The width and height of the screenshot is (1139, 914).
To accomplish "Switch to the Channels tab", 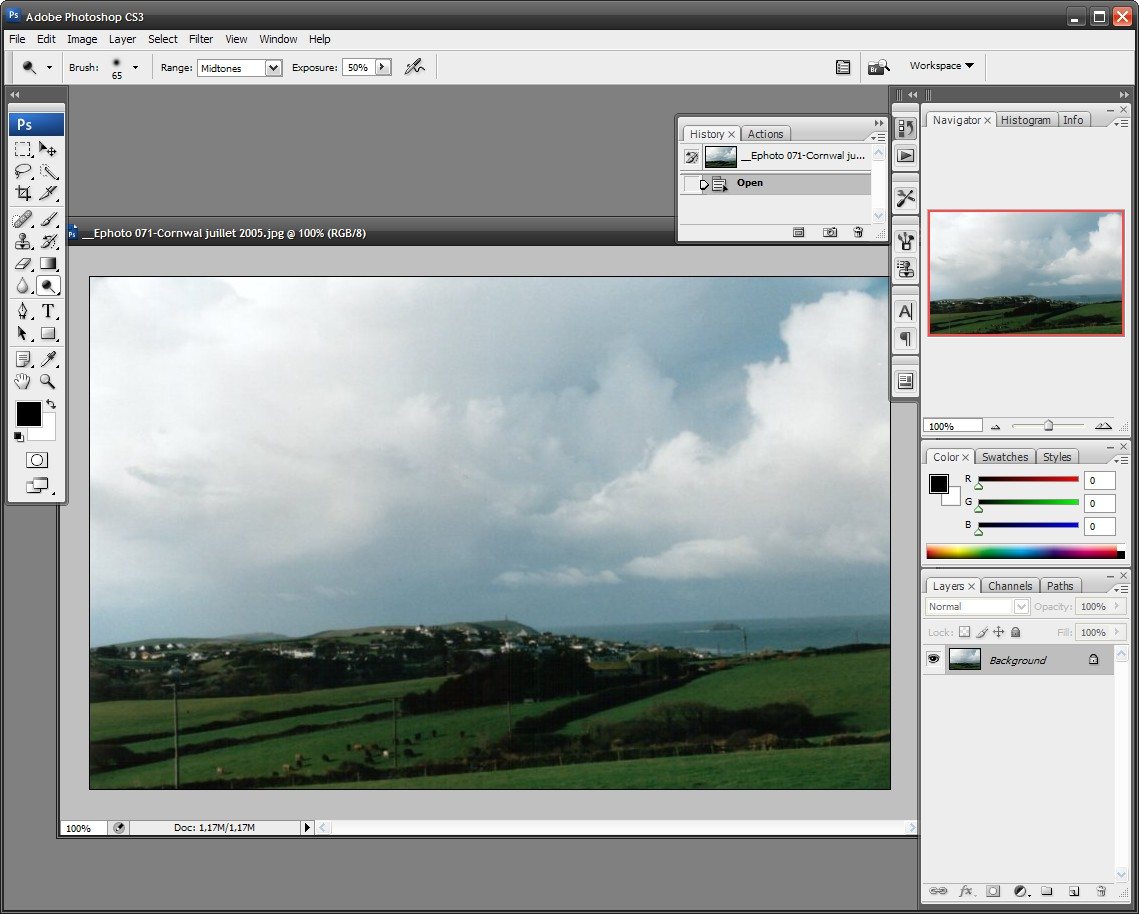I will click(1010, 586).
